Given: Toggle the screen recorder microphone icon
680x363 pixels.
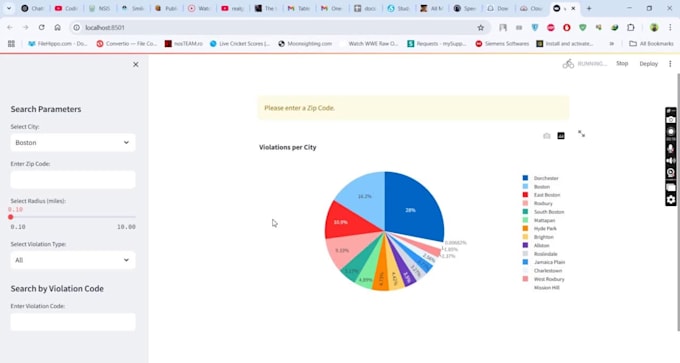Looking at the screenshot, I should tap(671, 148).
